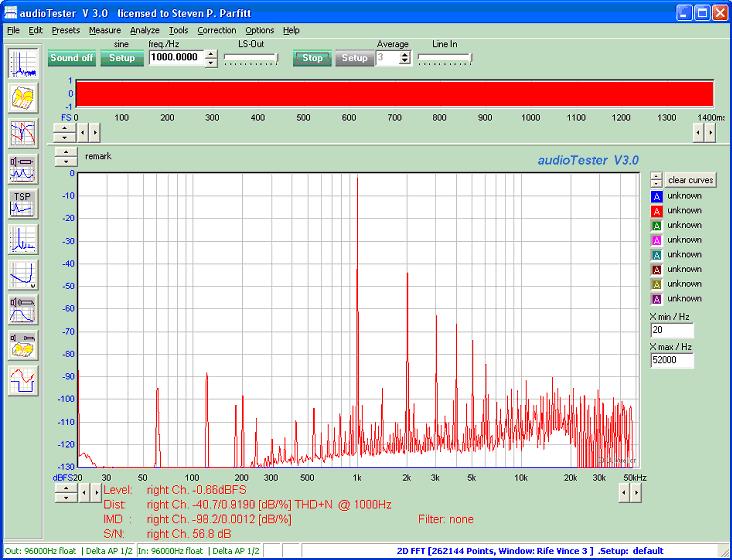
Task: Click the right arrow beside dBFS spinner
Action: (96, 493)
